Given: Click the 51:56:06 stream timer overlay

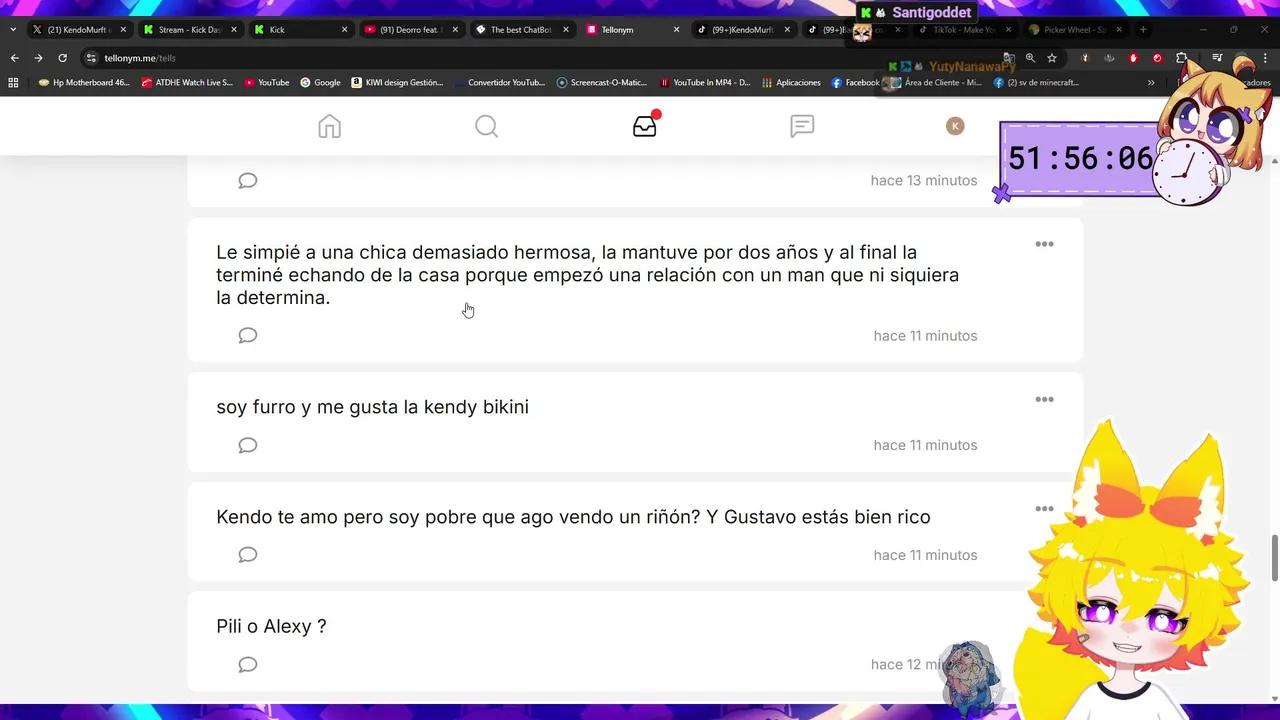Looking at the screenshot, I should [x=1080, y=158].
